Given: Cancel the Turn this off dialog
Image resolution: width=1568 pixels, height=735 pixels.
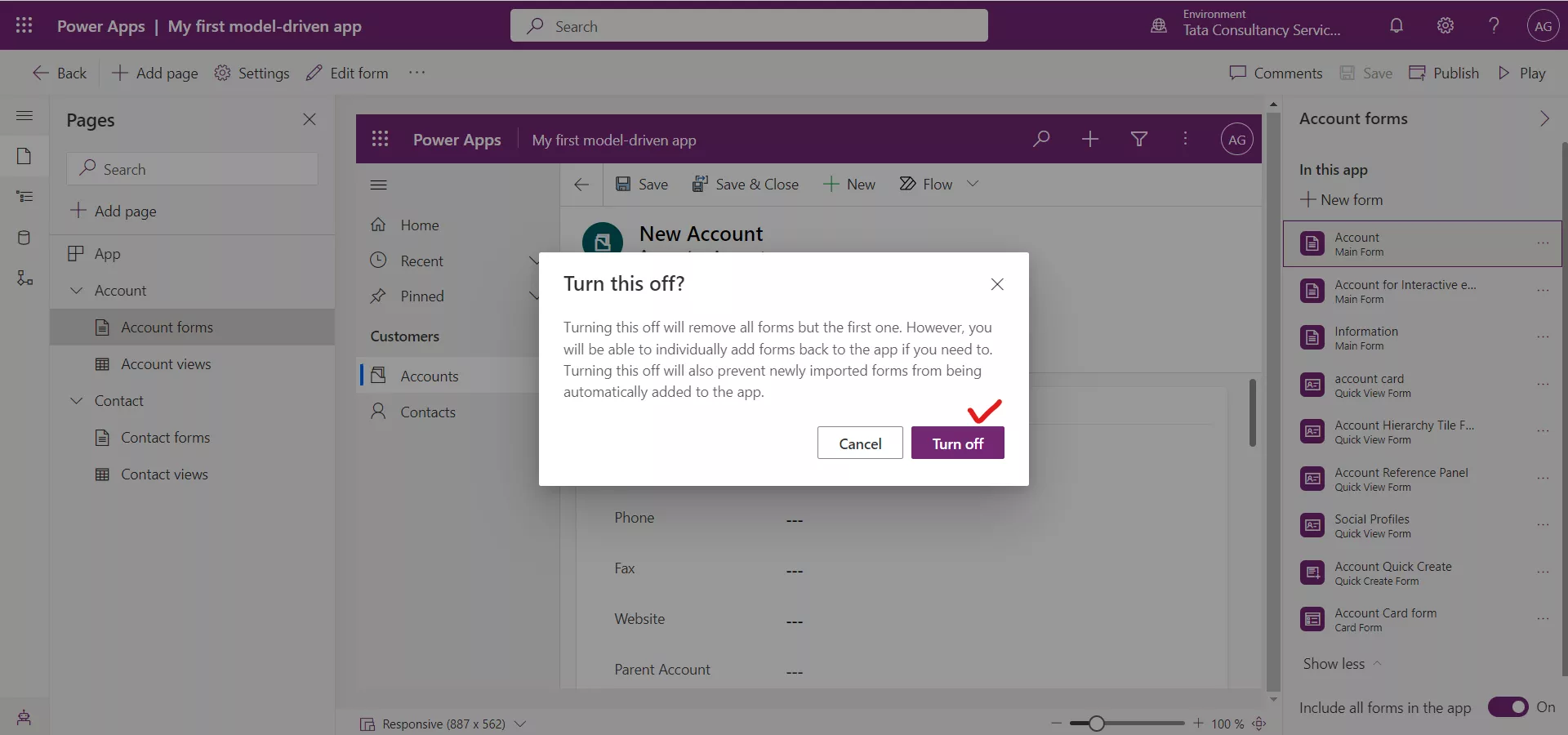Looking at the screenshot, I should [x=860, y=443].
